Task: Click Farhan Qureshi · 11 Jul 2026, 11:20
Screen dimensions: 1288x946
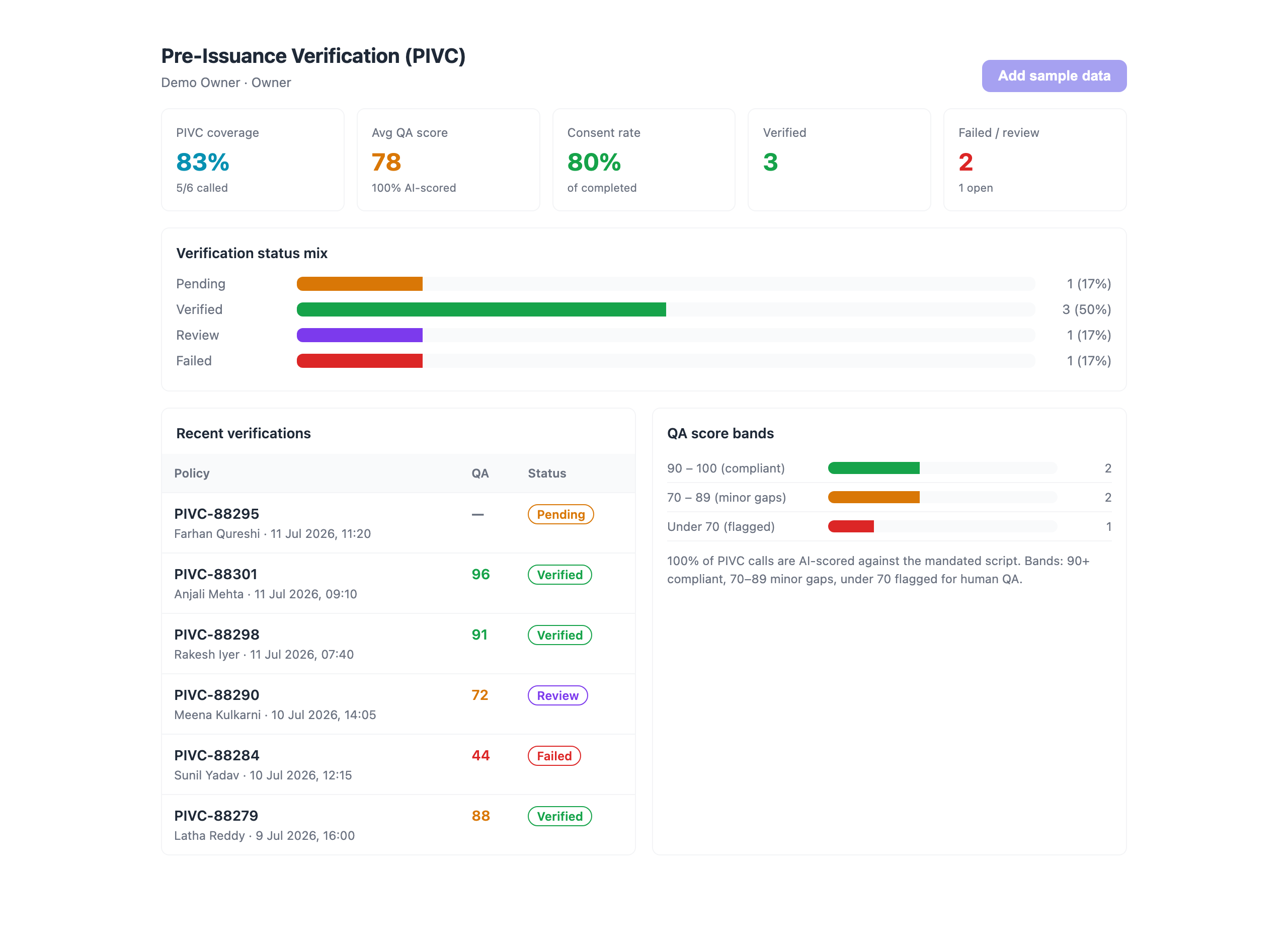Action: pos(272,533)
